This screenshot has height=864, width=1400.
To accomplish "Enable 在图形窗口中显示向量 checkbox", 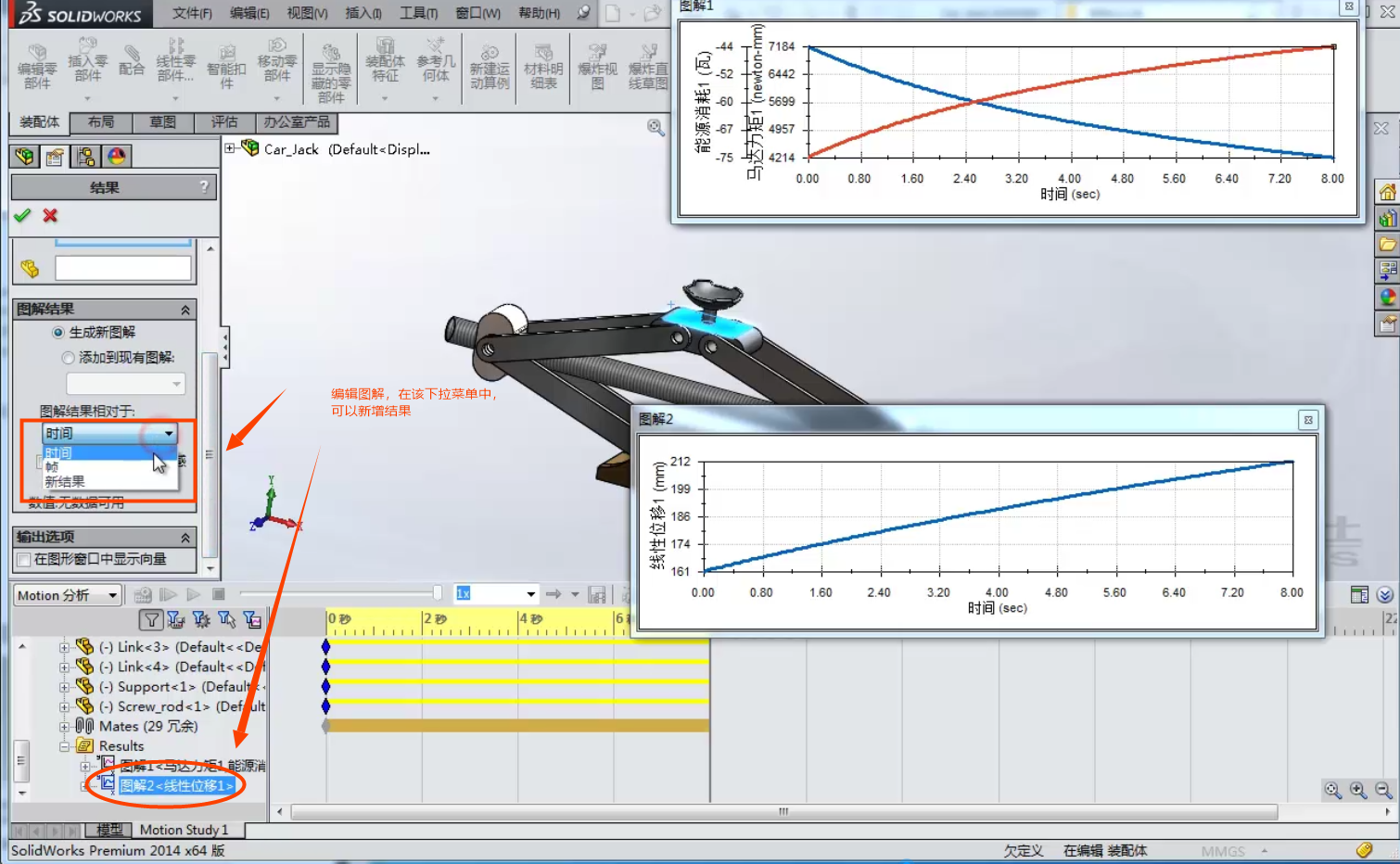I will (23, 559).
